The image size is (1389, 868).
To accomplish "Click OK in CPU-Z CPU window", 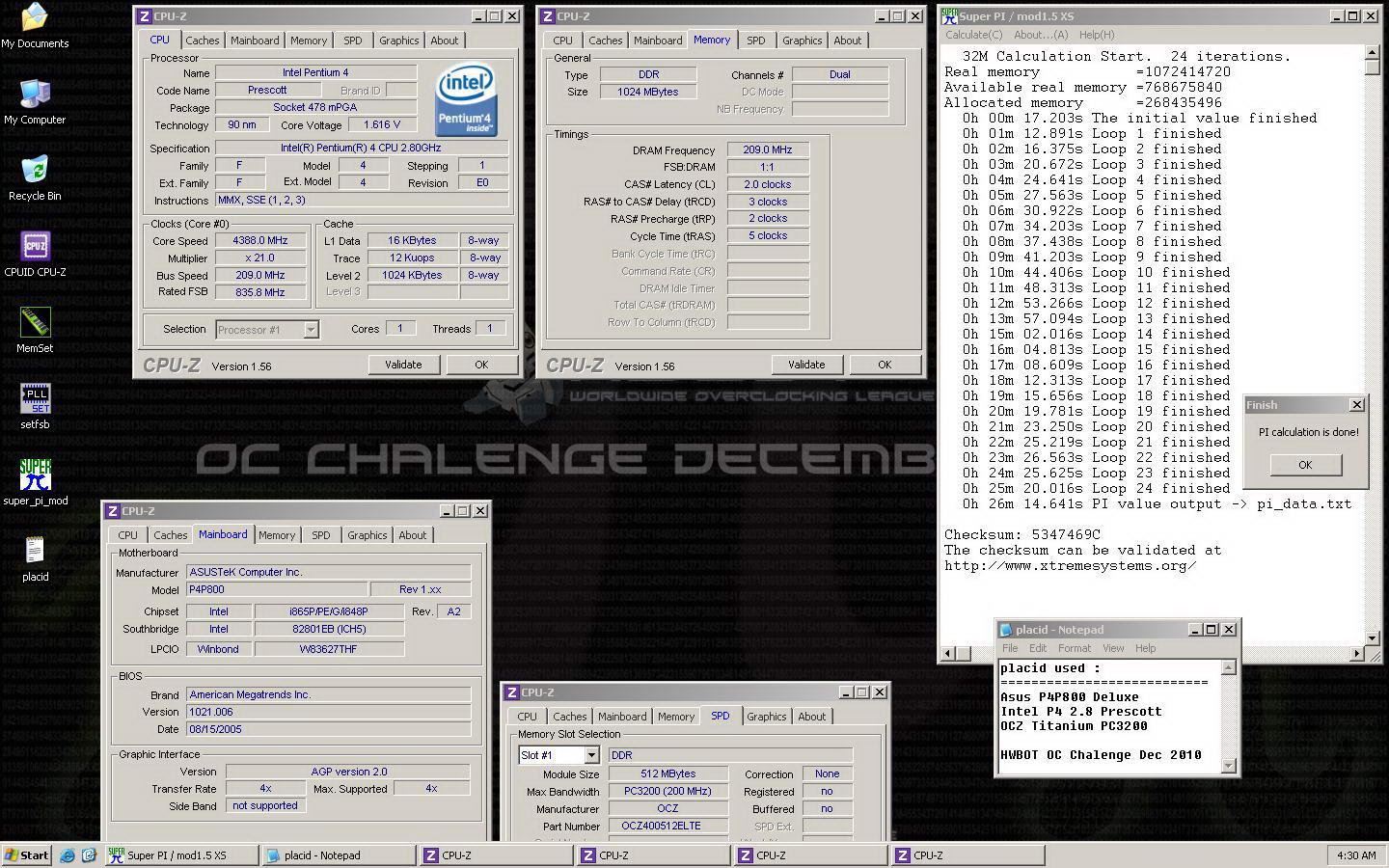I will click(x=481, y=365).
